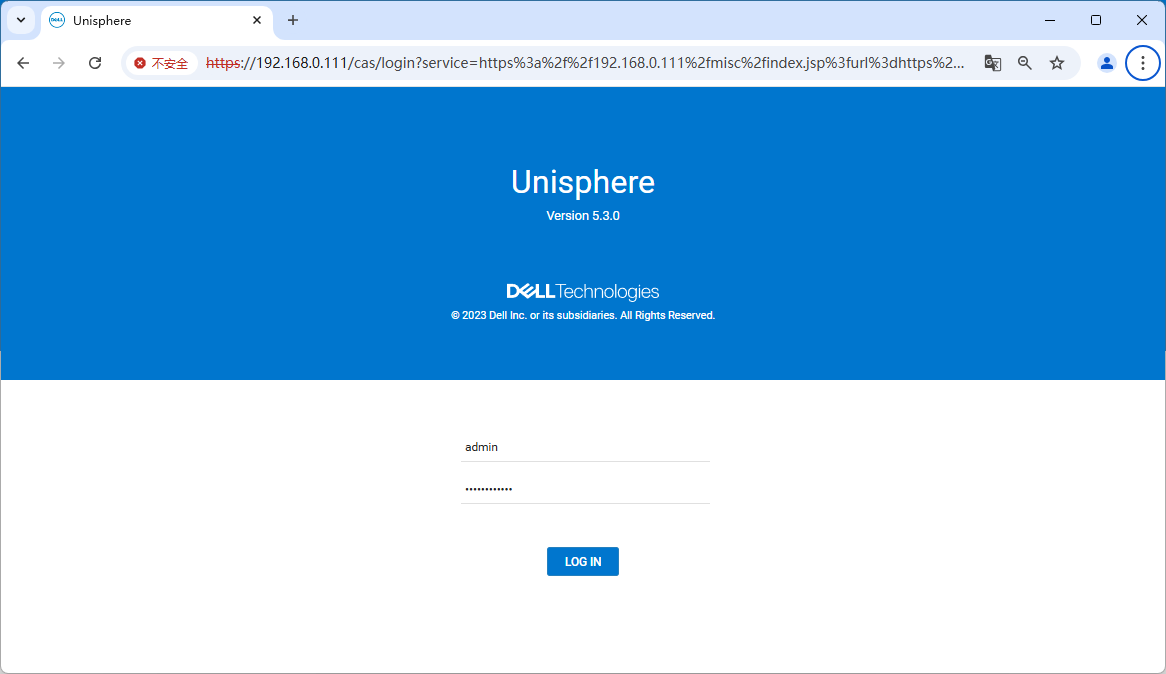Close the Chrome window
The image size is (1166, 674).
point(1142,20)
